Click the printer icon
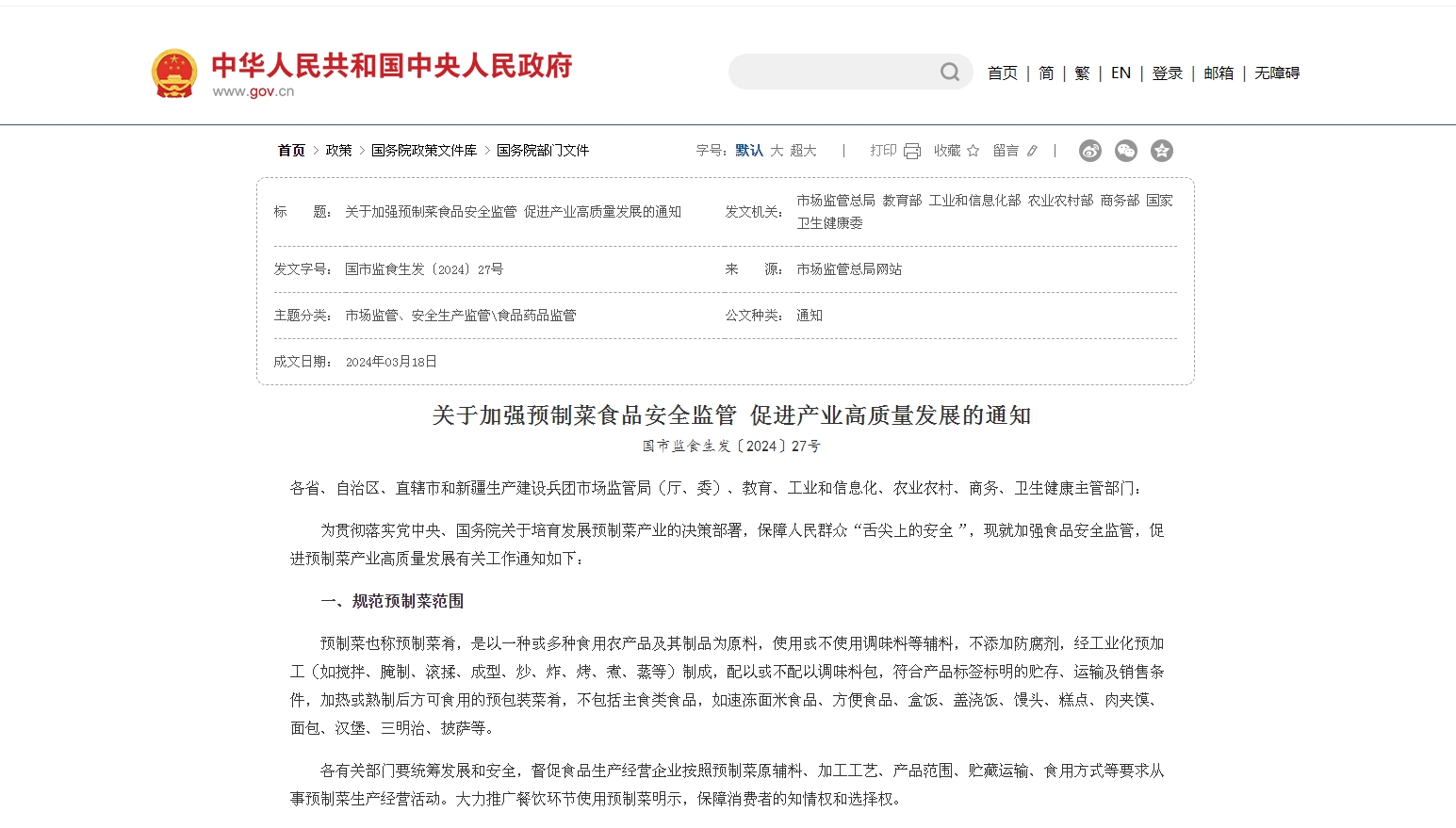 pos(911,151)
